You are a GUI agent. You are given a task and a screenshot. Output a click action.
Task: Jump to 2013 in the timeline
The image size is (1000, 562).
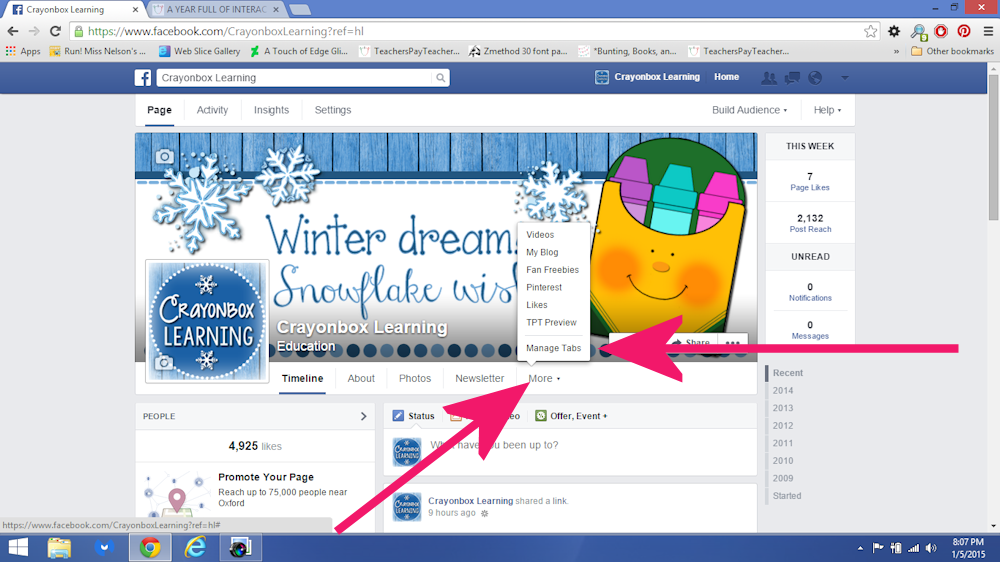pos(783,408)
